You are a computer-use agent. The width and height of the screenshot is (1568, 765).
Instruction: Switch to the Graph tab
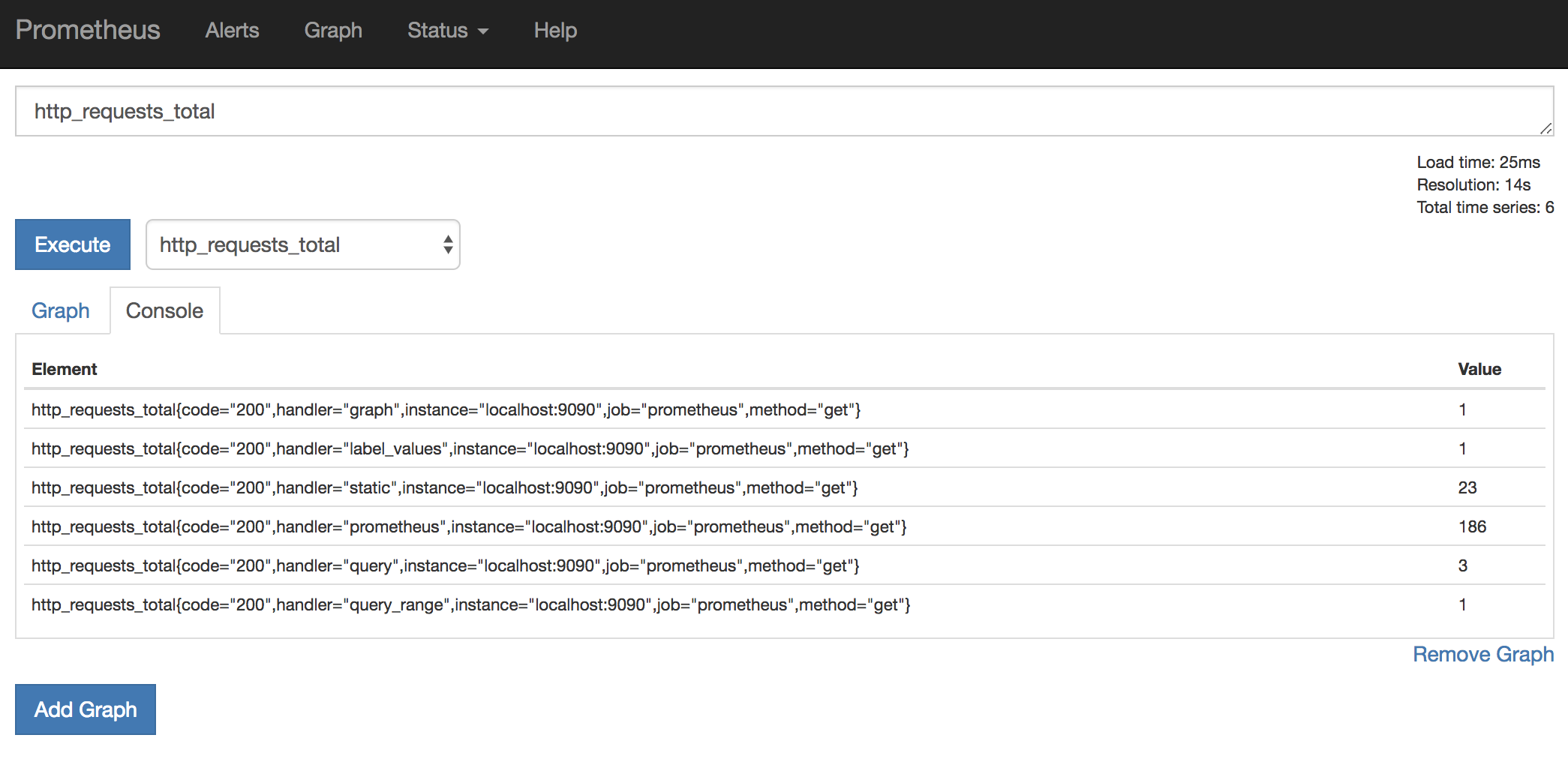point(61,310)
